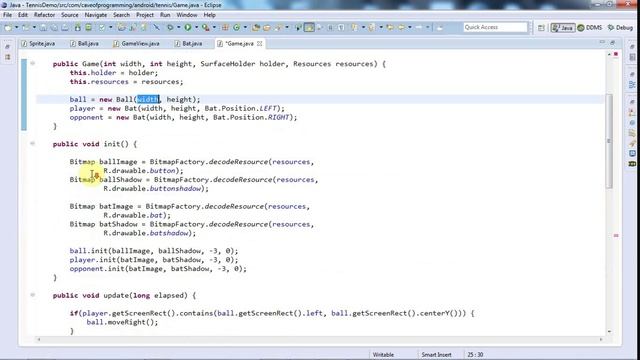640x360 pixels.
Task: Open the Search dropdown arrow
Action: [x=287, y=28]
